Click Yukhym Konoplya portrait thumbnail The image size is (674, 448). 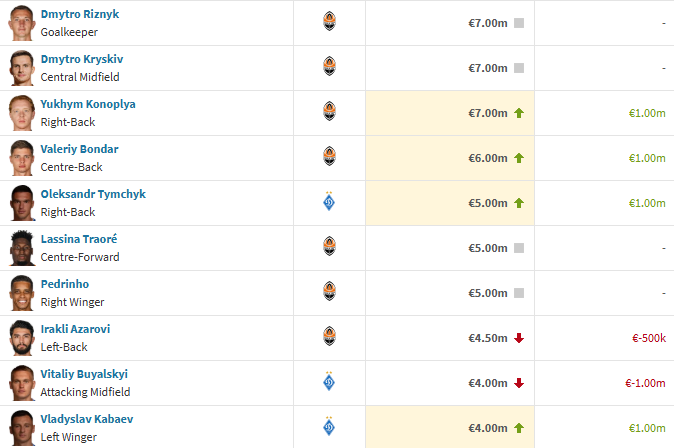click(21, 113)
